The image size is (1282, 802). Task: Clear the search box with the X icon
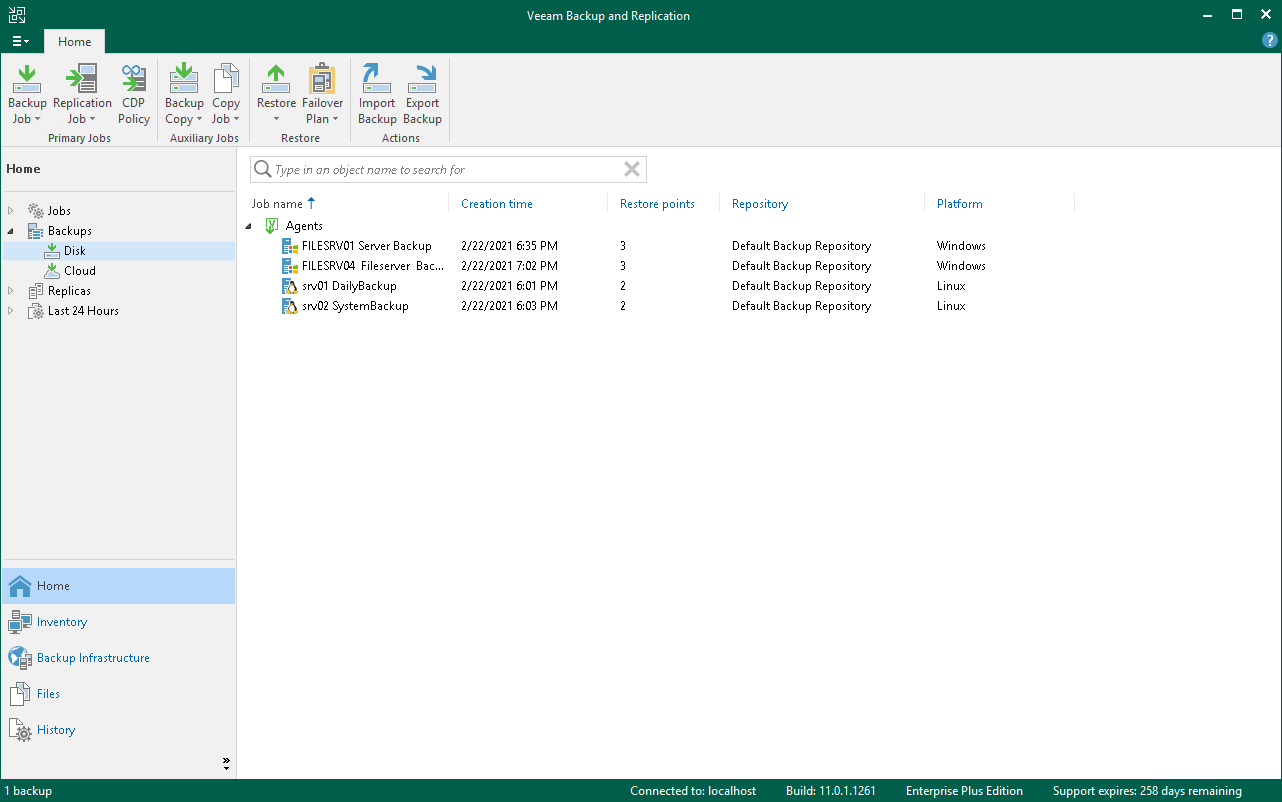click(x=632, y=169)
